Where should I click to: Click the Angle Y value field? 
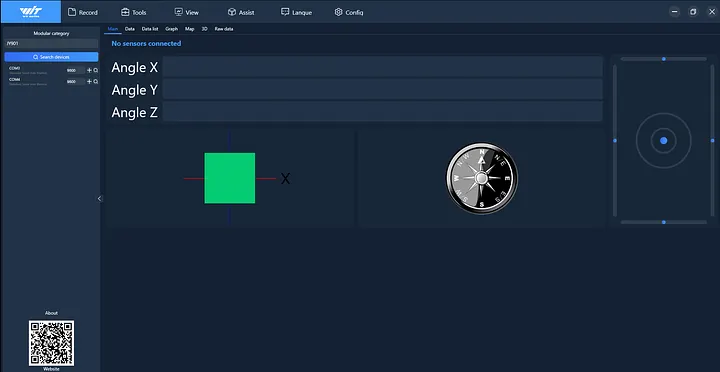tap(382, 89)
